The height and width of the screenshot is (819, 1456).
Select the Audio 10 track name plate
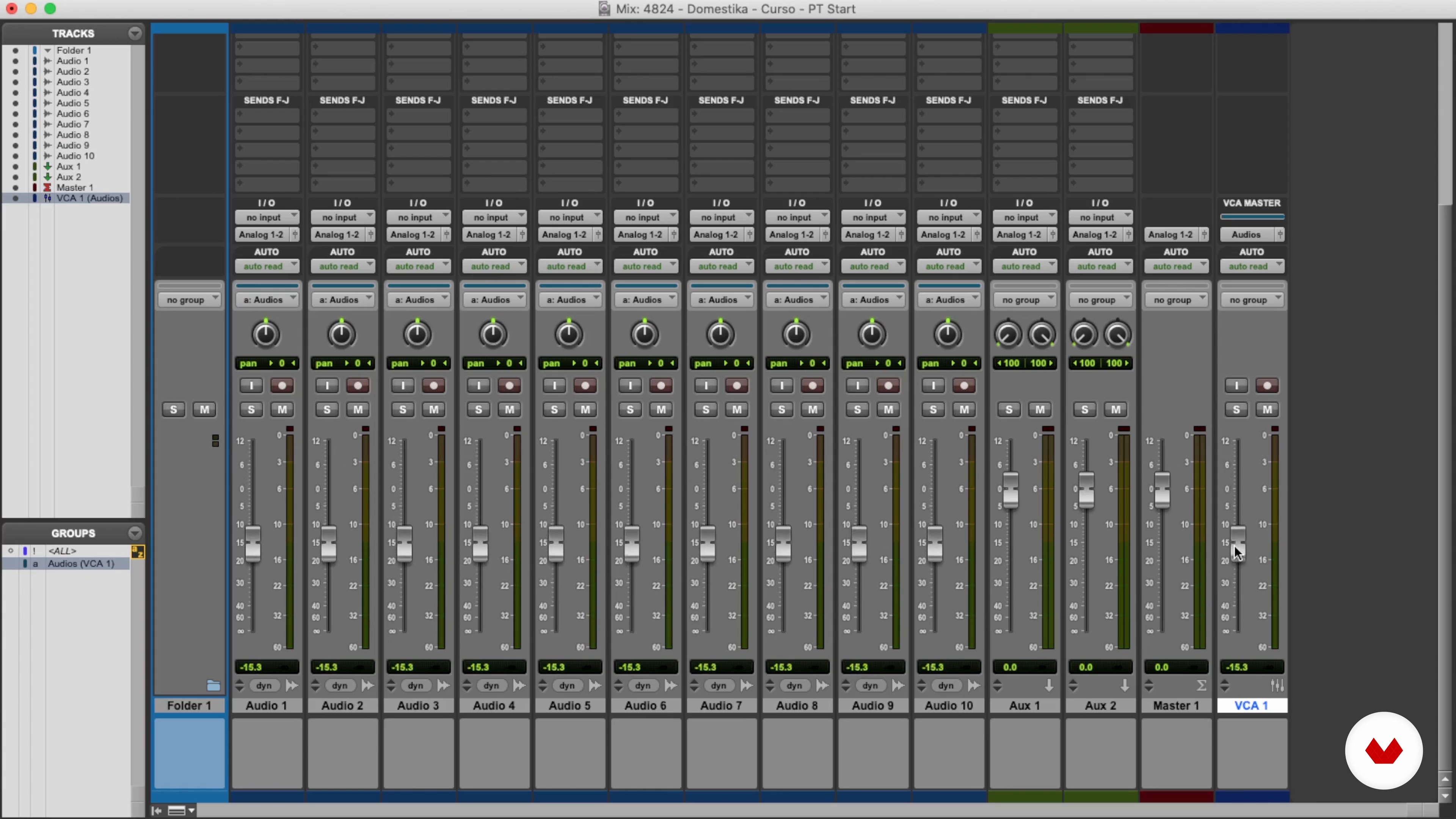click(x=948, y=705)
